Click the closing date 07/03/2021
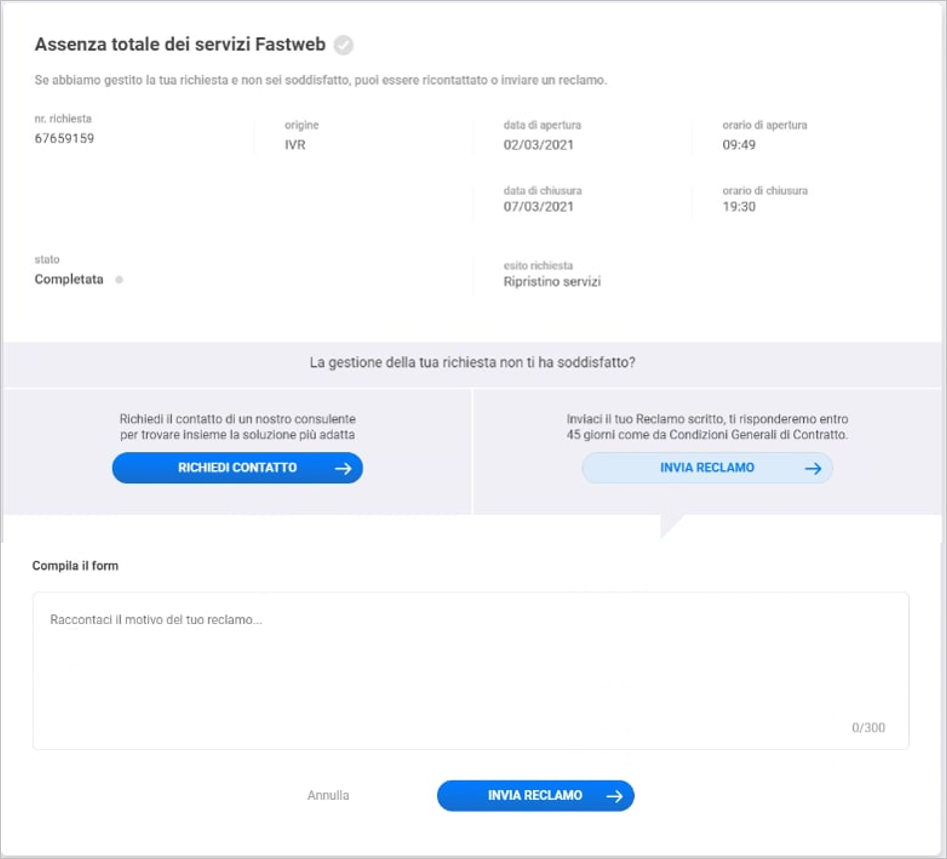The image size is (947, 859). (538, 207)
